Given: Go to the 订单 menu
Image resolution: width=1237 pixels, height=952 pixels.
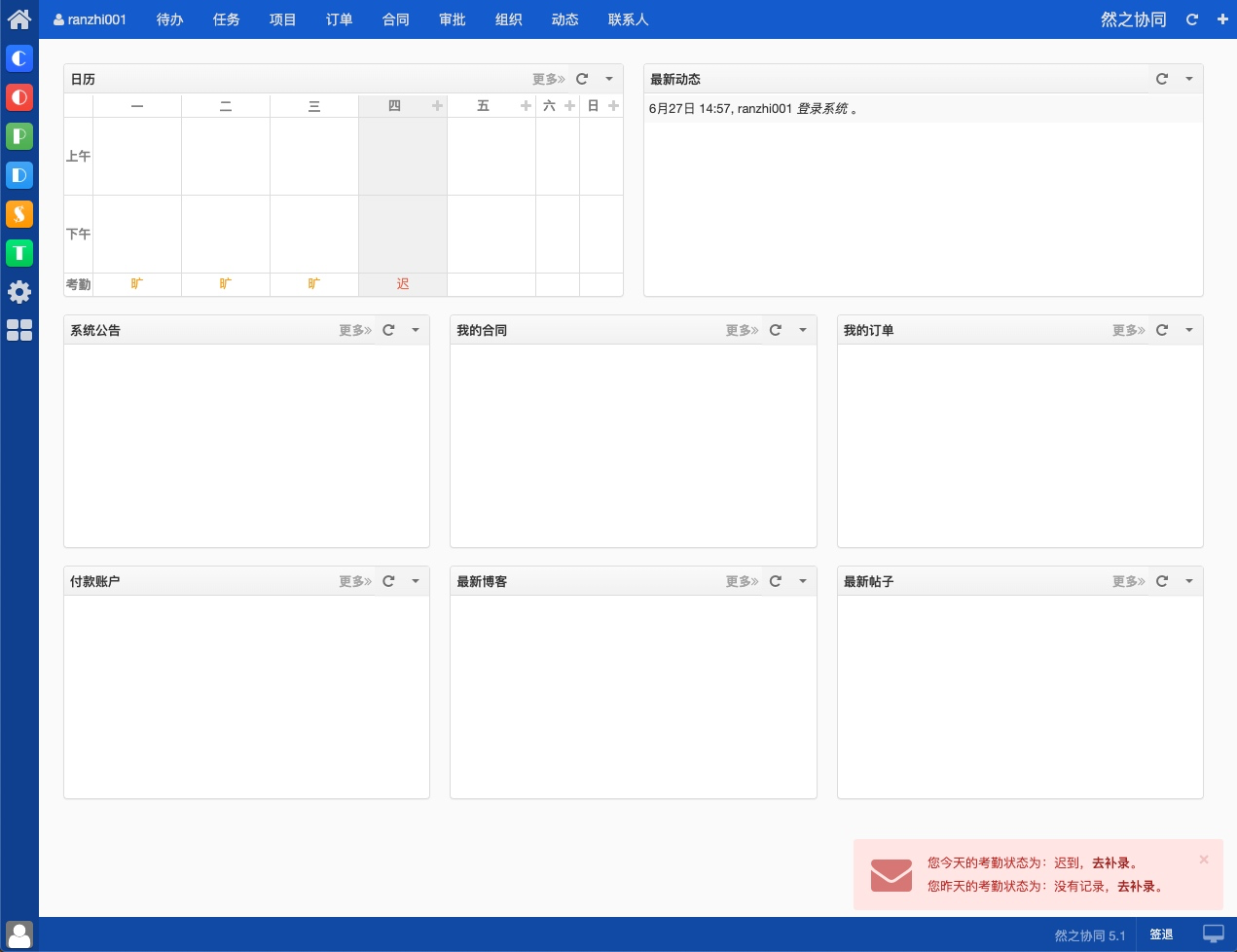Looking at the screenshot, I should point(340,19).
